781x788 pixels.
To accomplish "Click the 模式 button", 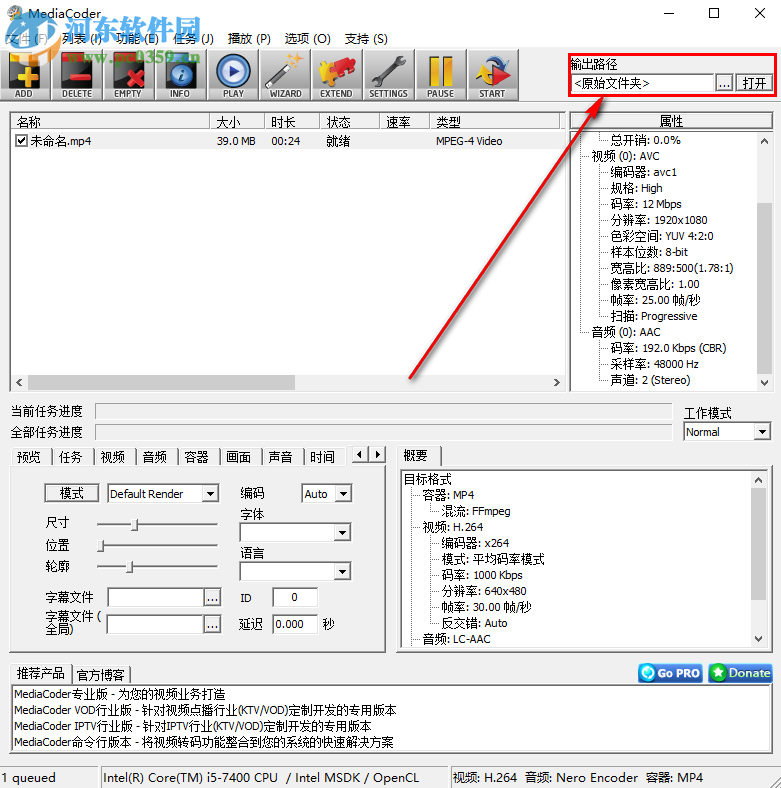I will pos(71,493).
